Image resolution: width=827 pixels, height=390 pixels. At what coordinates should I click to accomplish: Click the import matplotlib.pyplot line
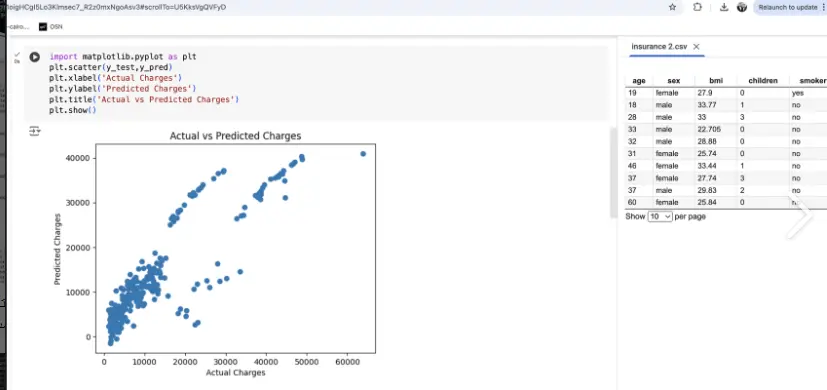122,56
